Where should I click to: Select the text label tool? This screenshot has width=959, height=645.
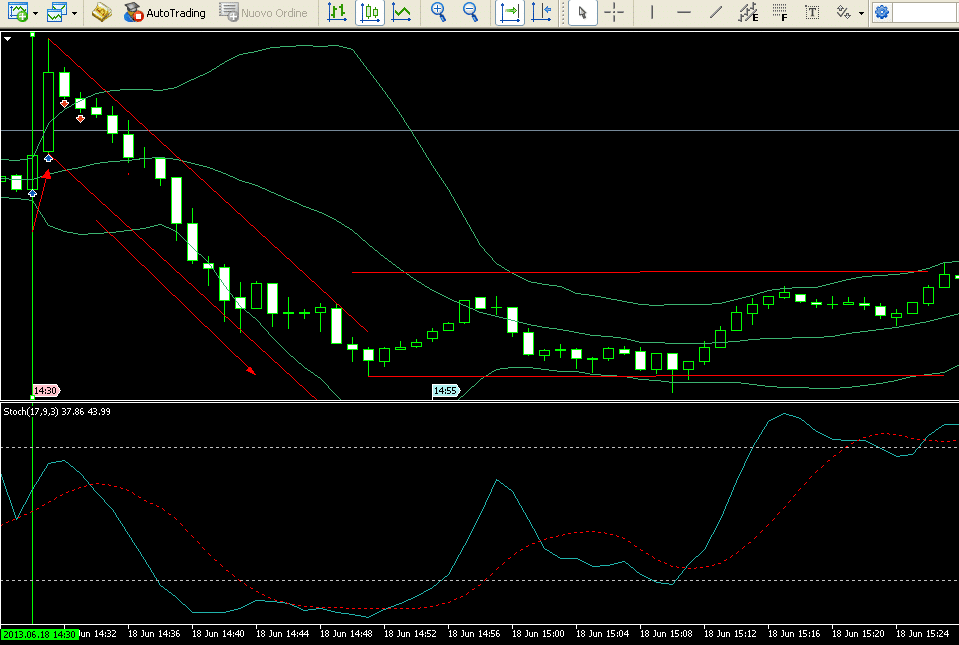[812, 12]
